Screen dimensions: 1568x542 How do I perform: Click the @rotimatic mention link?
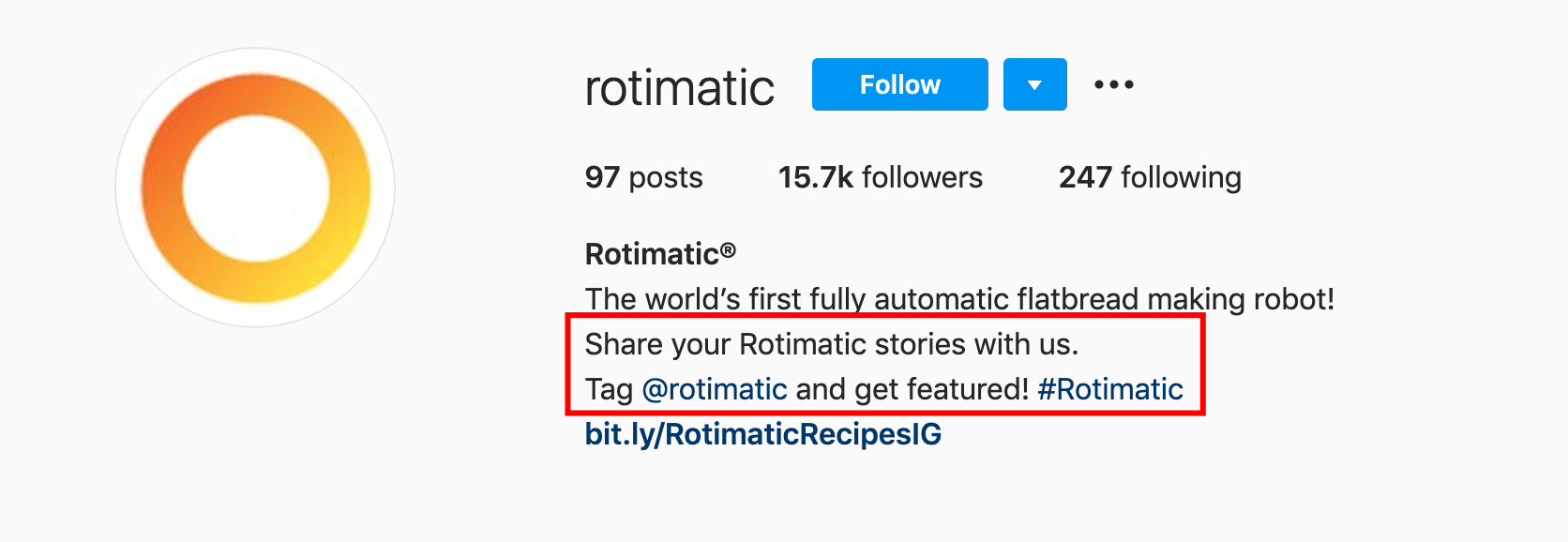coord(715,389)
